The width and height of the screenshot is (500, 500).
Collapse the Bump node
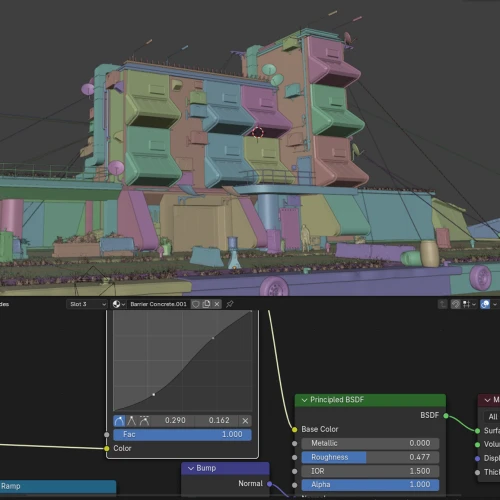point(191,468)
